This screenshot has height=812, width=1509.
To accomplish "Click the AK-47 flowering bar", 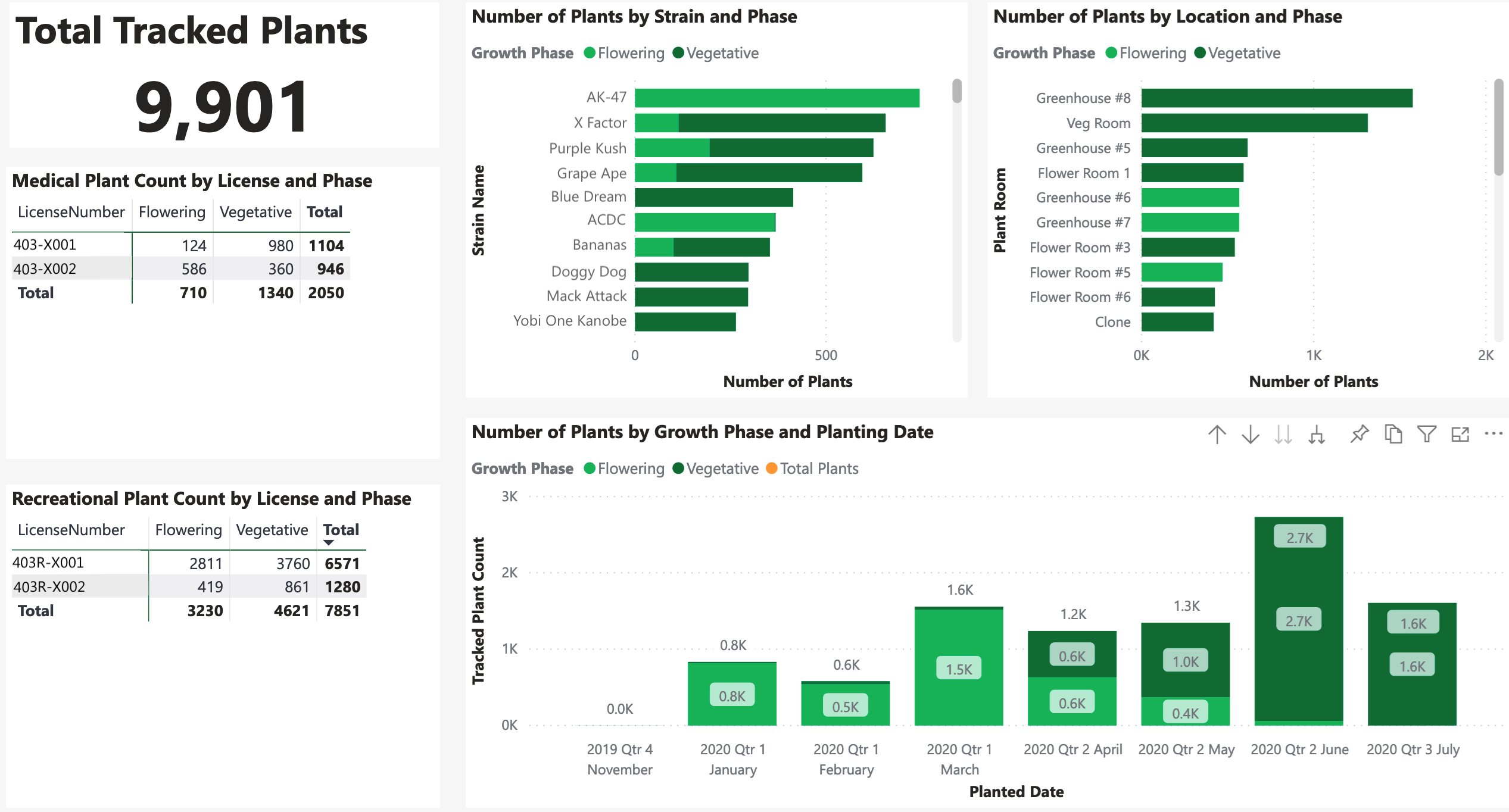I will [777, 98].
